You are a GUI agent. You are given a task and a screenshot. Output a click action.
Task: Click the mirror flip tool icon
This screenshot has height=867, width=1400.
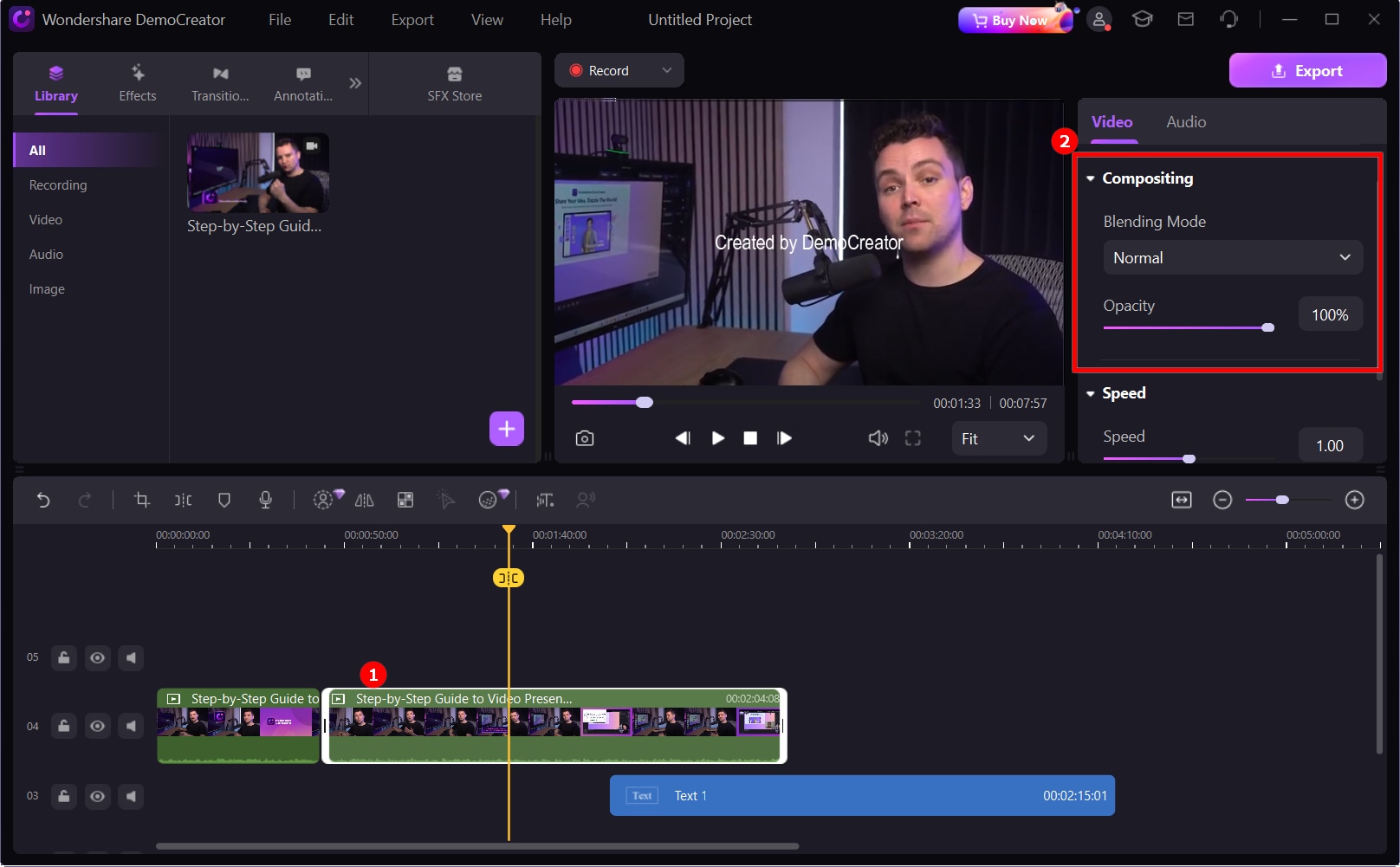[x=365, y=500]
